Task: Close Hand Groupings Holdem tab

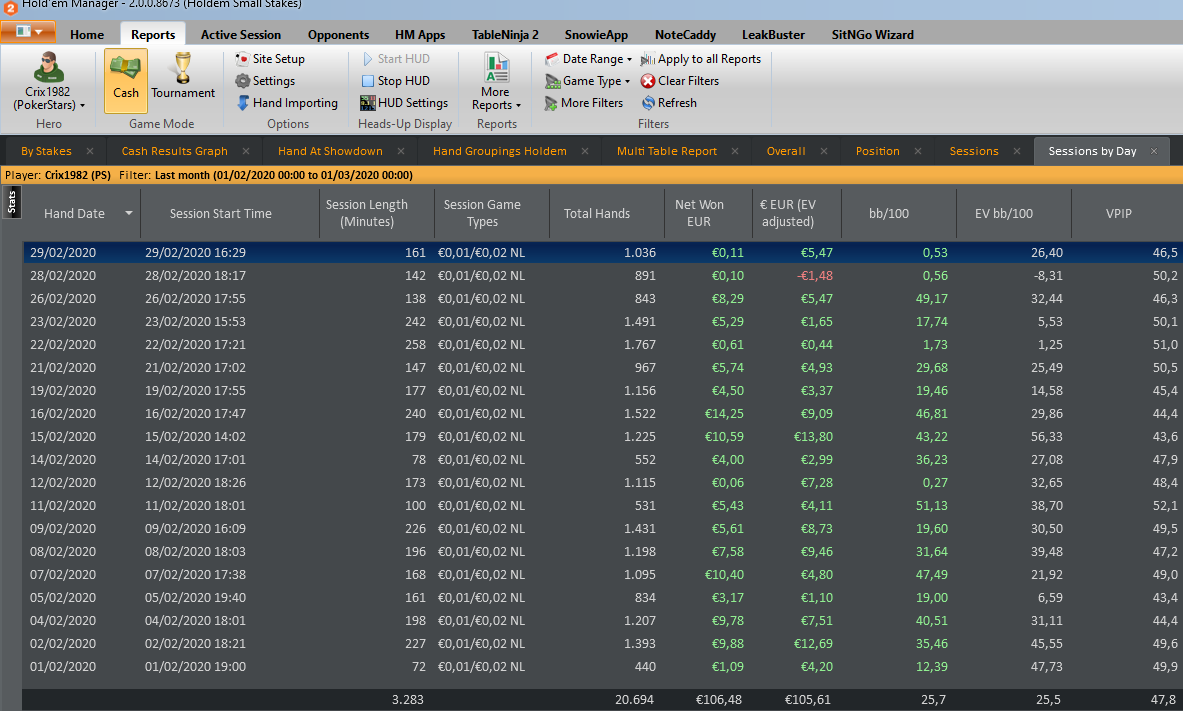Action: 585,151
